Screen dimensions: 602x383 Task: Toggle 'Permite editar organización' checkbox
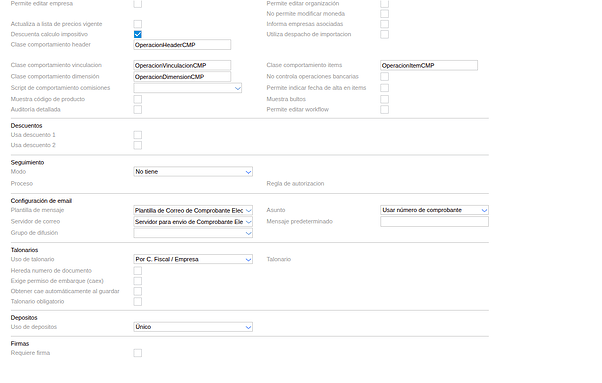(x=384, y=4)
